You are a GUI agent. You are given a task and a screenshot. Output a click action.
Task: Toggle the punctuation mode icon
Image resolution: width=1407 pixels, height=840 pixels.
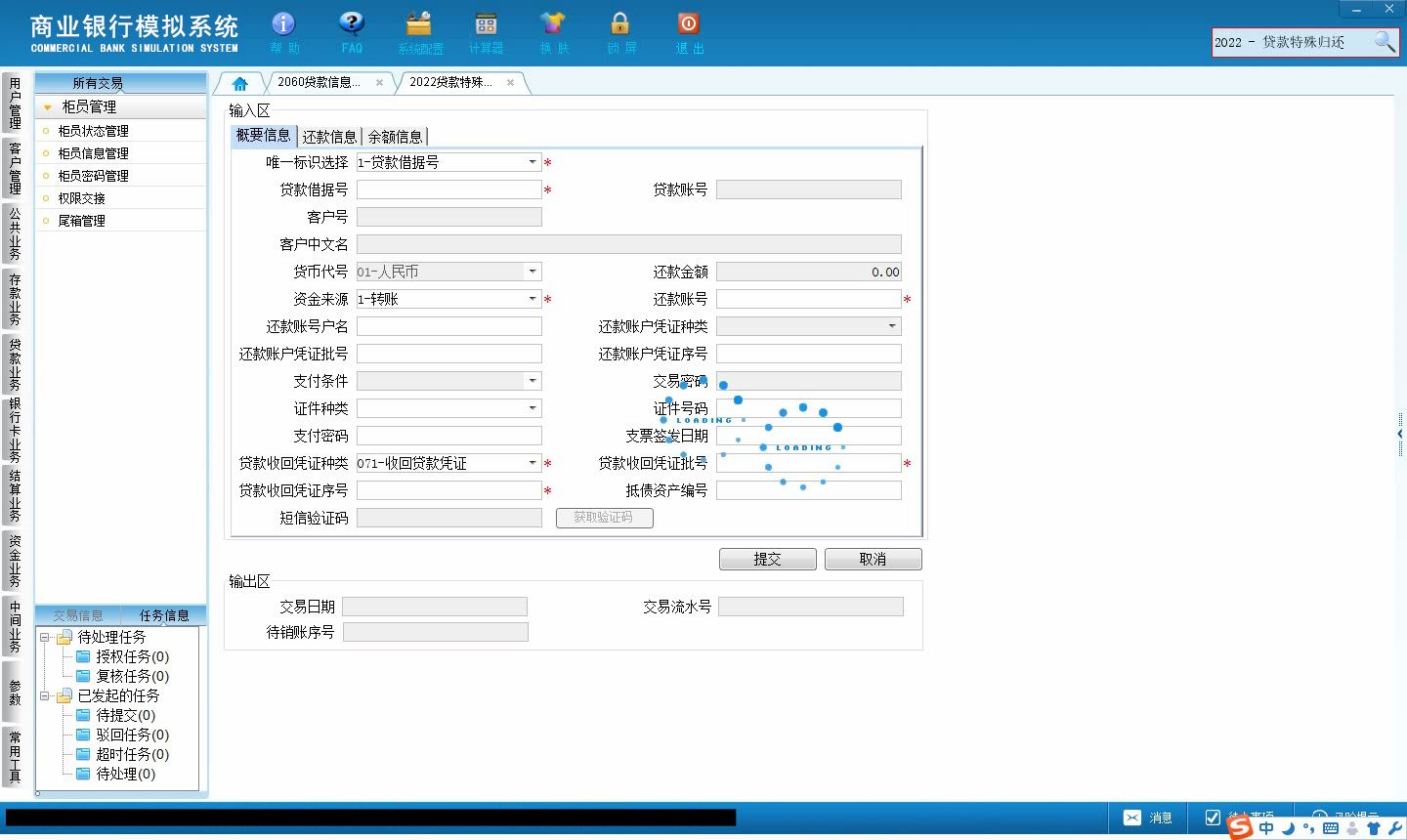coord(1308,829)
